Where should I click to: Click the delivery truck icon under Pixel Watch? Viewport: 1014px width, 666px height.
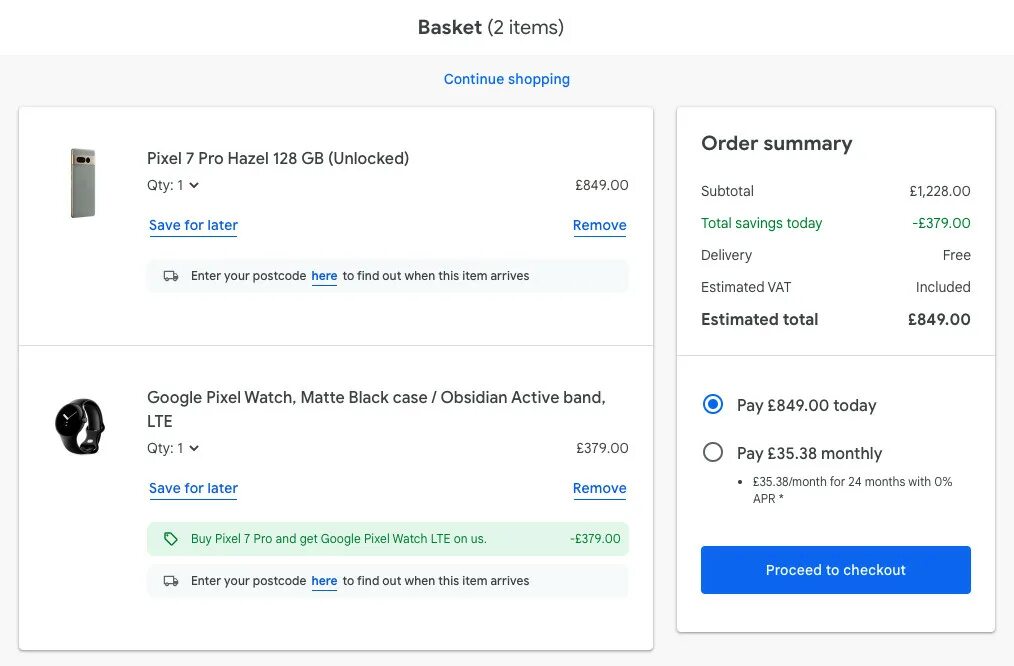coord(171,581)
